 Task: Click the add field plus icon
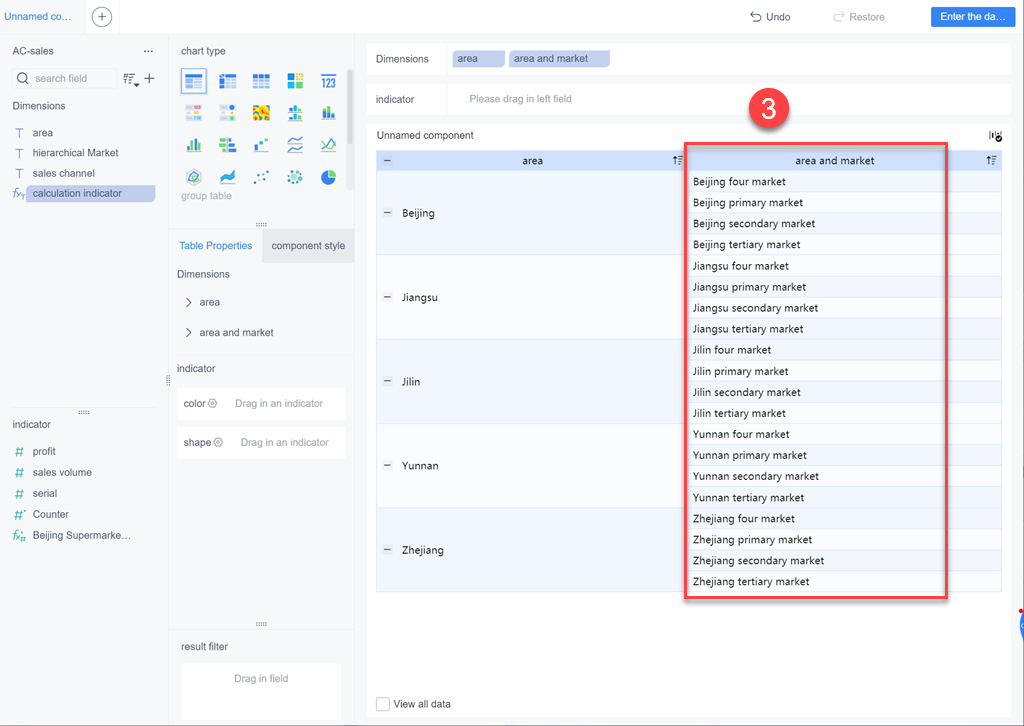coord(150,78)
